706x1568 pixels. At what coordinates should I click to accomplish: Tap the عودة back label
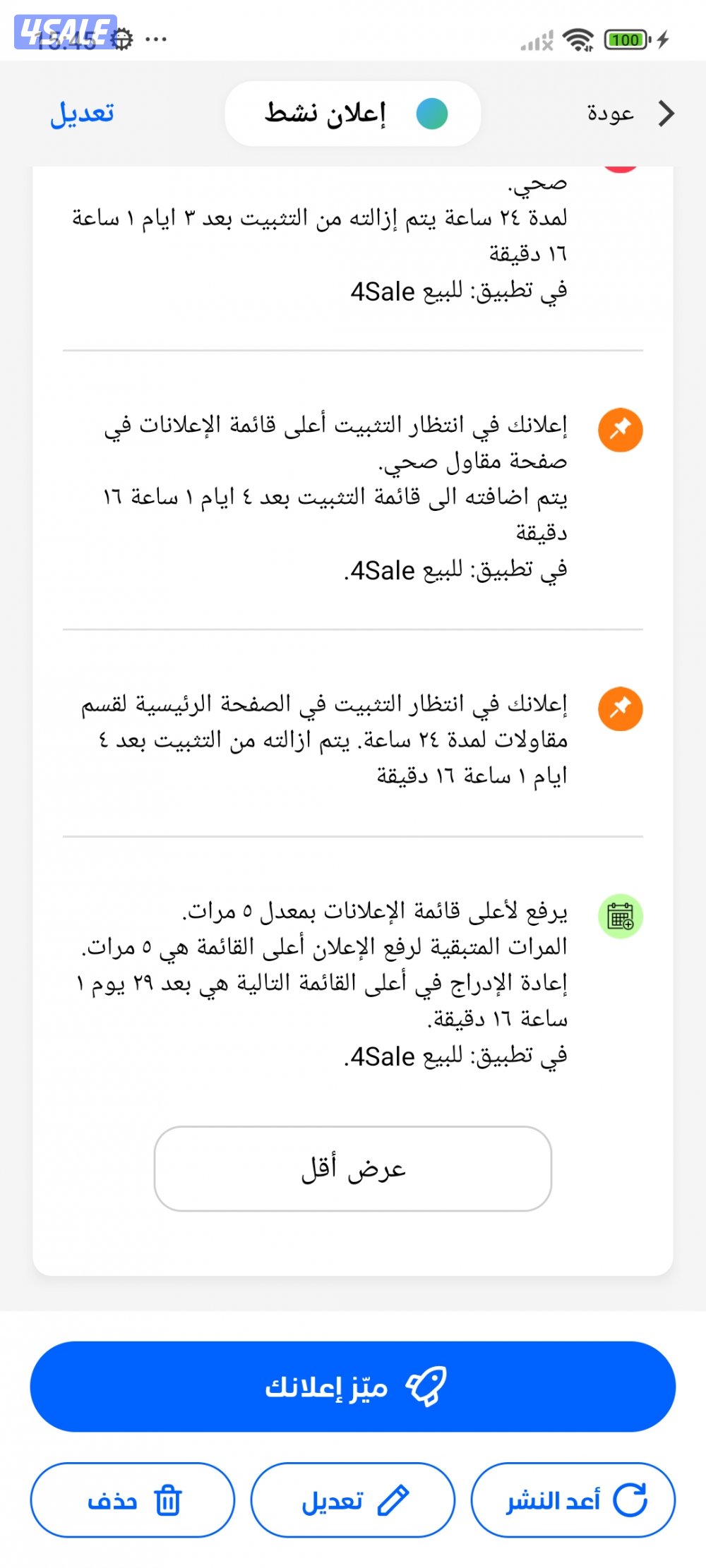611,113
